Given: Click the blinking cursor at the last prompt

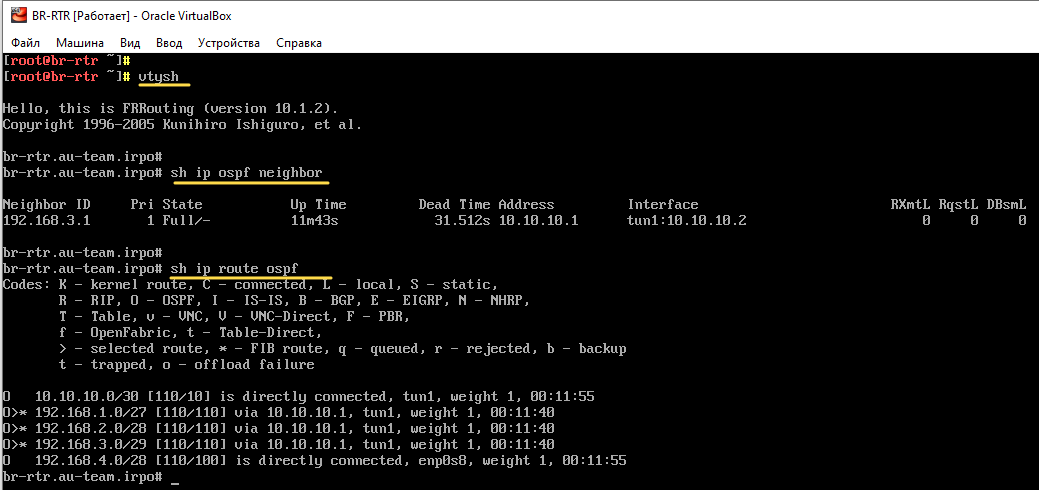Looking at the screenshot, I should point(175,477).
